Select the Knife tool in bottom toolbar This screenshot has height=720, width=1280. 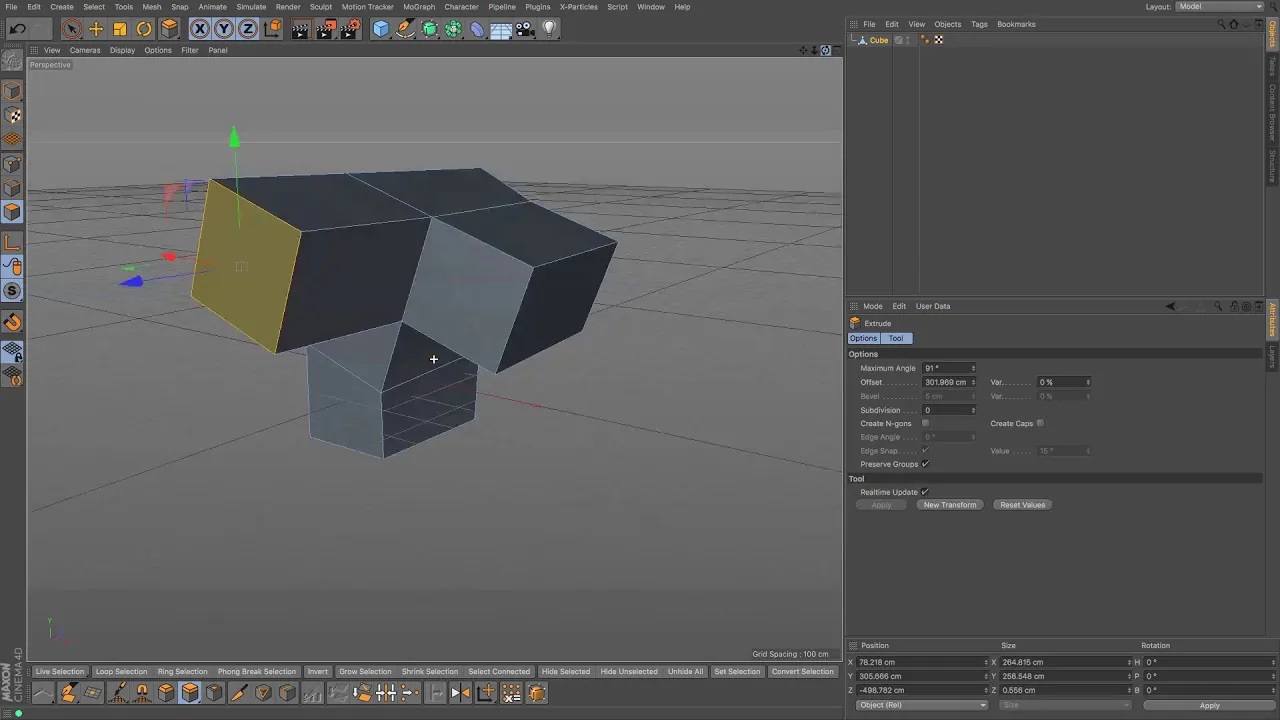click(x=240, y=693)
